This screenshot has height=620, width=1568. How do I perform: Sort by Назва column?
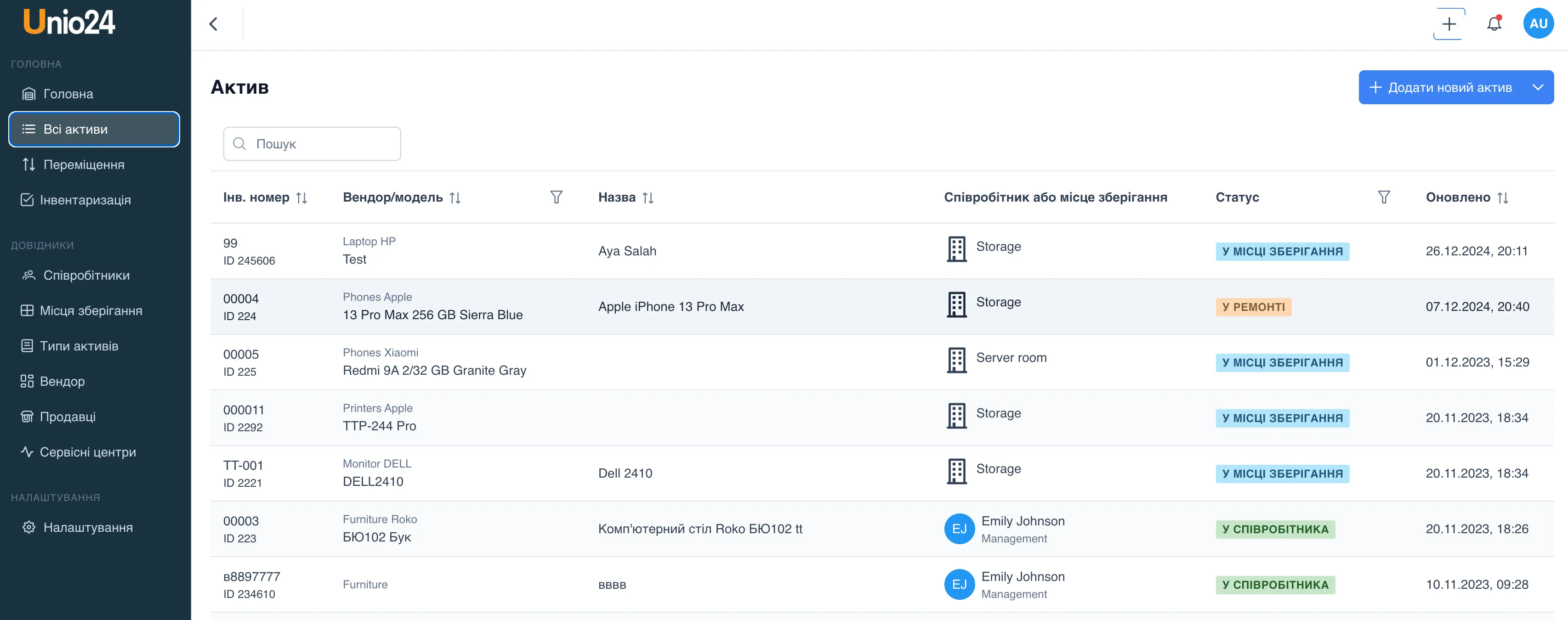tap(648, 198)
